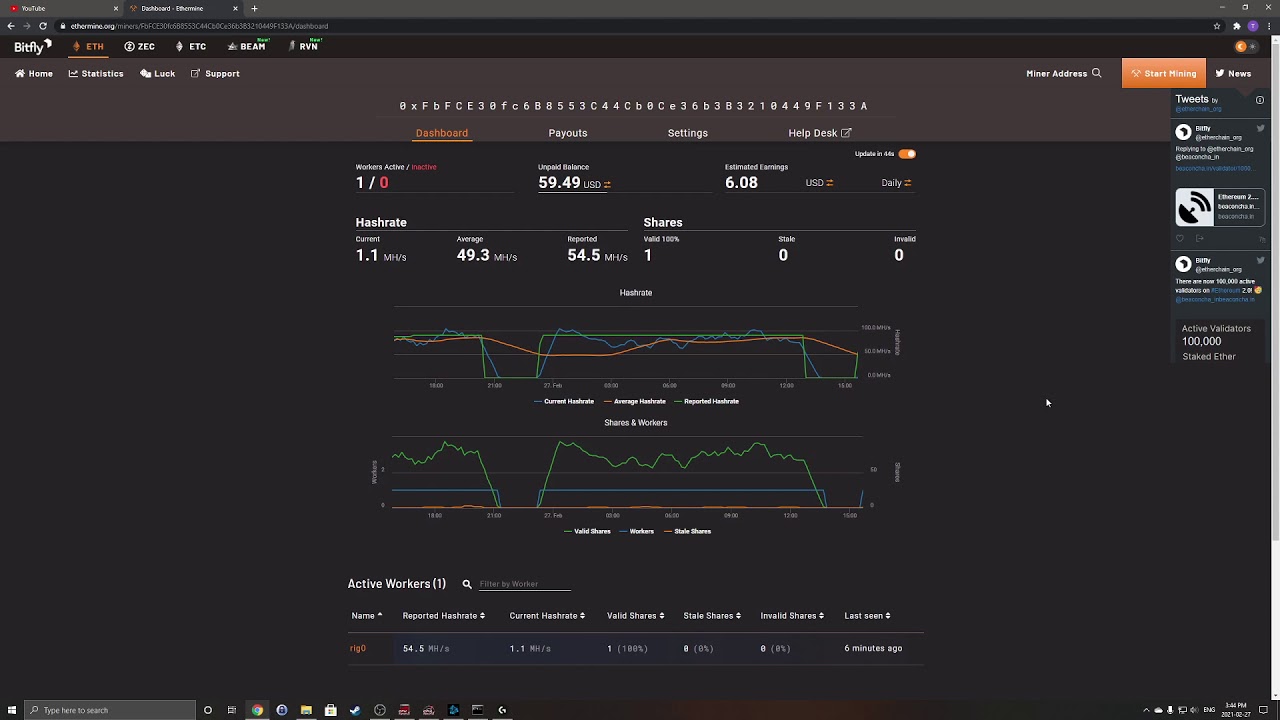Toggle Reported Hashrate chart legend
1280x720 pixels.
pos(706,401)
